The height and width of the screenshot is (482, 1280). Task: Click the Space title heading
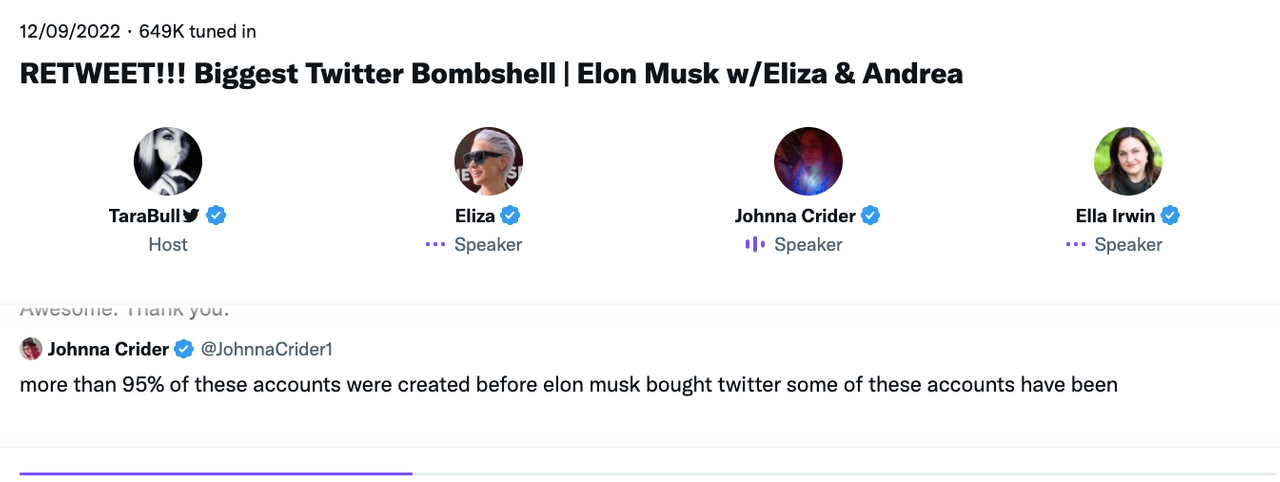[x=491, y=73]
